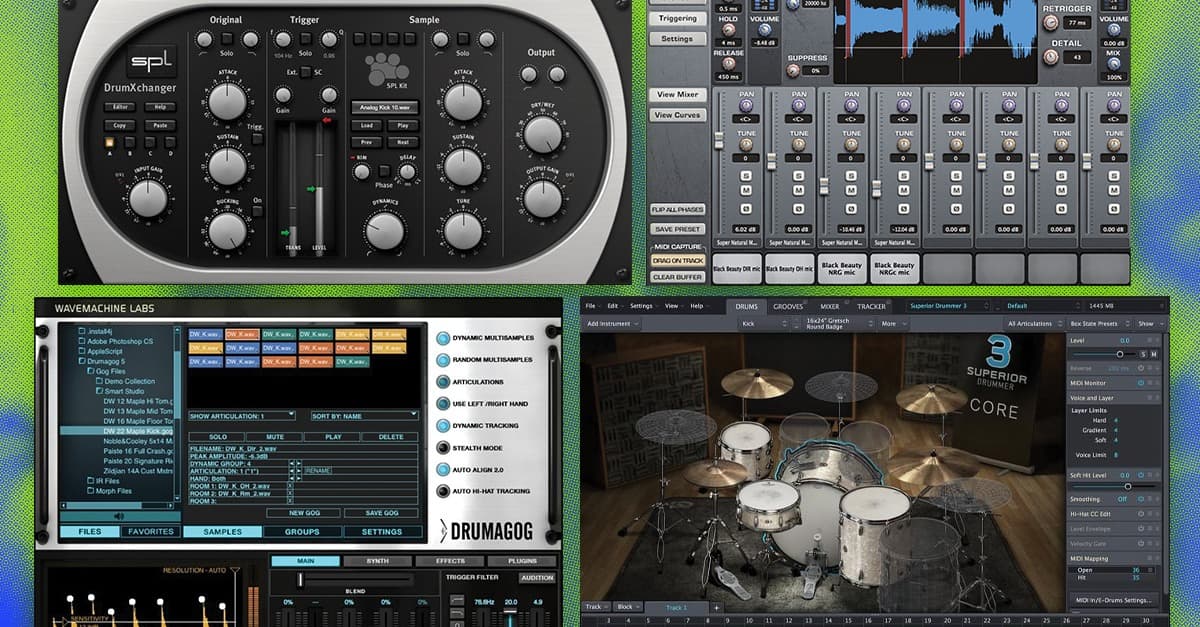Image resolution: width=1200 pixels, height=627 pixels.
Task: Click the power icon next to Smoothing
Action: pos(1141,498)
